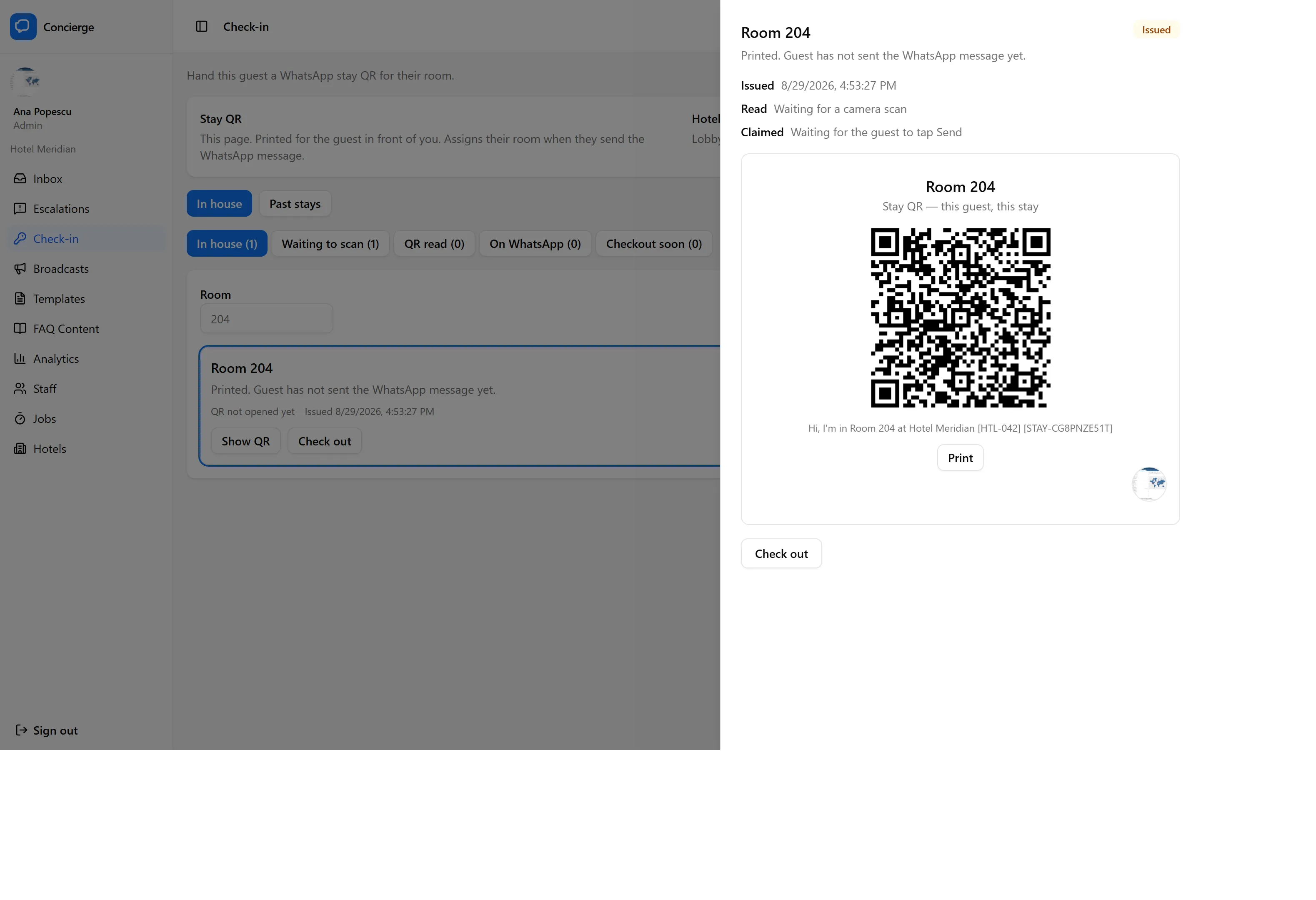This screenshot has height=900, width=1316.
Task: Click the Check-in page title in header
Action: click(x=246, y=27)
